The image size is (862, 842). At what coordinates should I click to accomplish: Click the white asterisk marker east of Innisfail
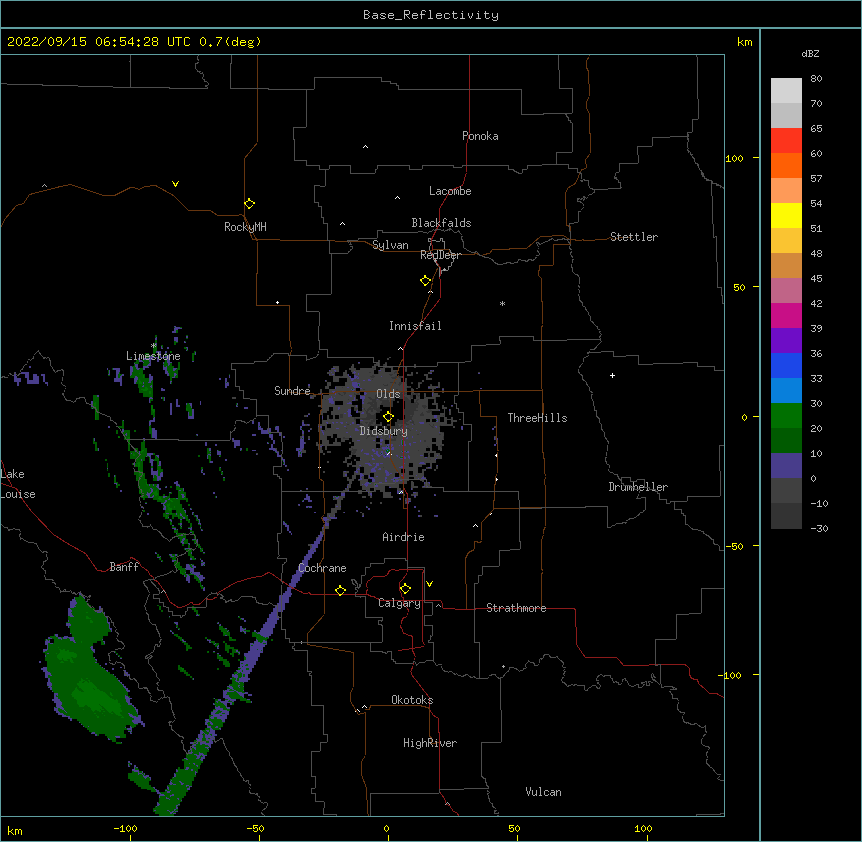point(502,303)
